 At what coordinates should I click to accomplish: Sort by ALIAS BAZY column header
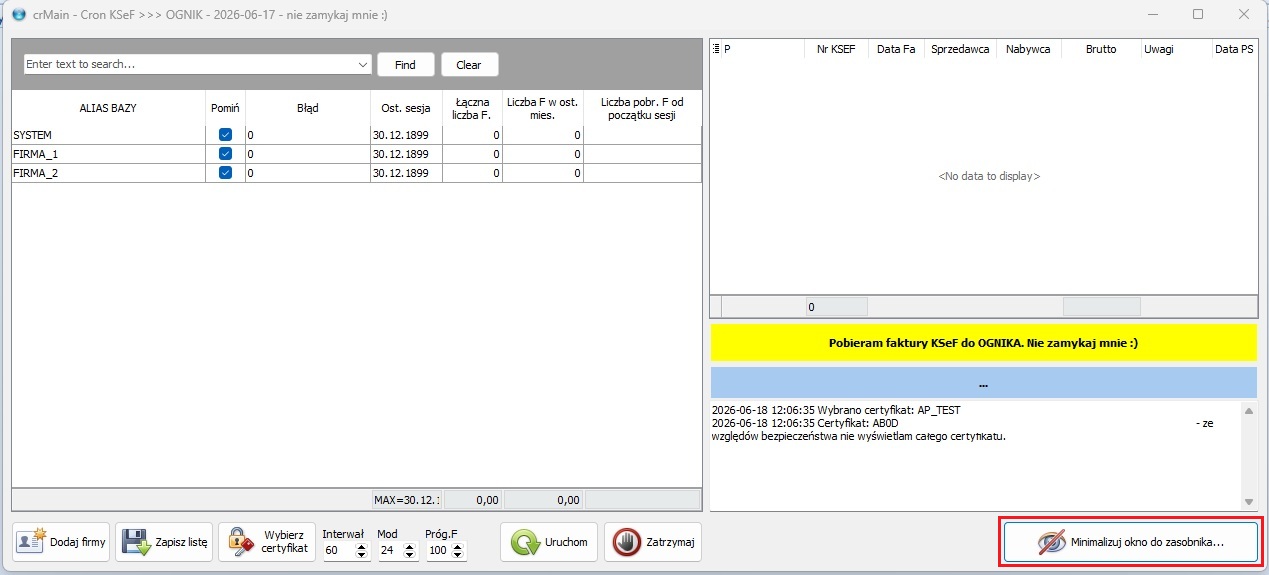pos(108,108)
